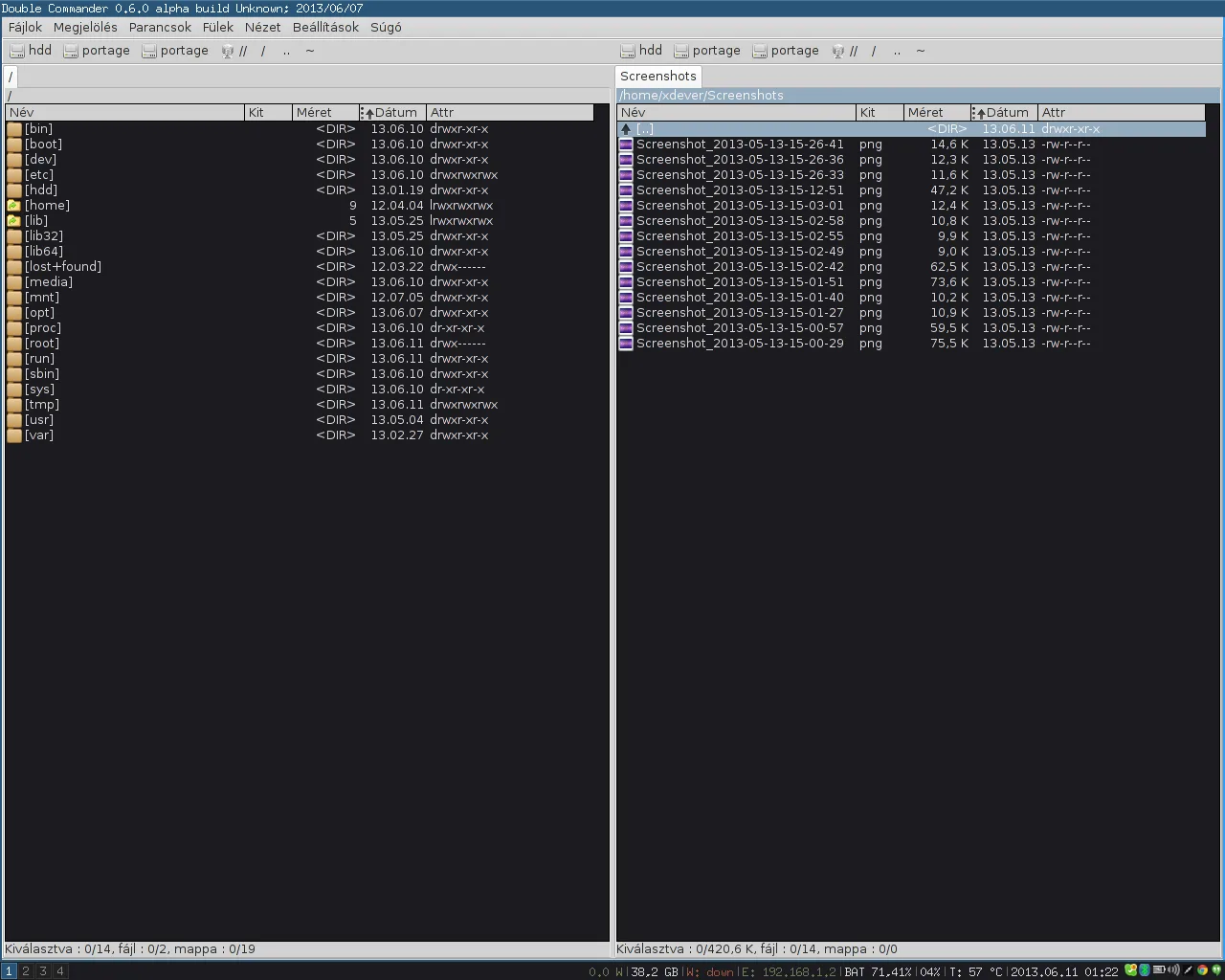Viewport: 1225px width, 980px height.
Task: Click the folder icon of [proc]
Action: pyautogui.click(x=14, y=328)
